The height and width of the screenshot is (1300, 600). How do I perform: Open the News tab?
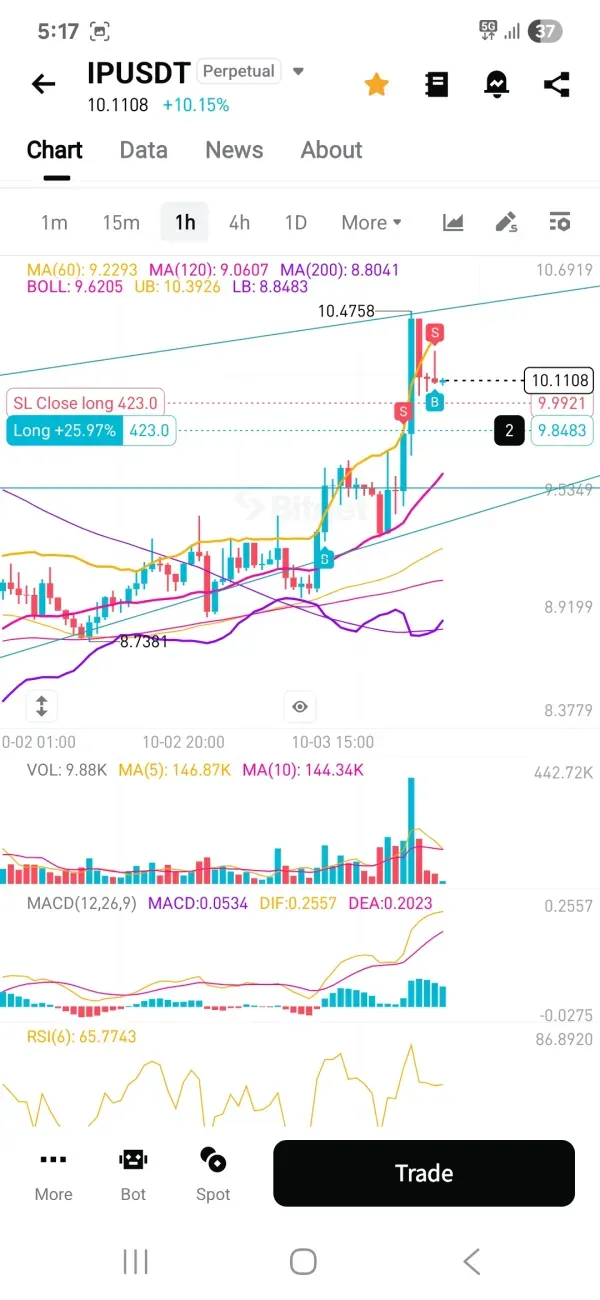point(234,150)
